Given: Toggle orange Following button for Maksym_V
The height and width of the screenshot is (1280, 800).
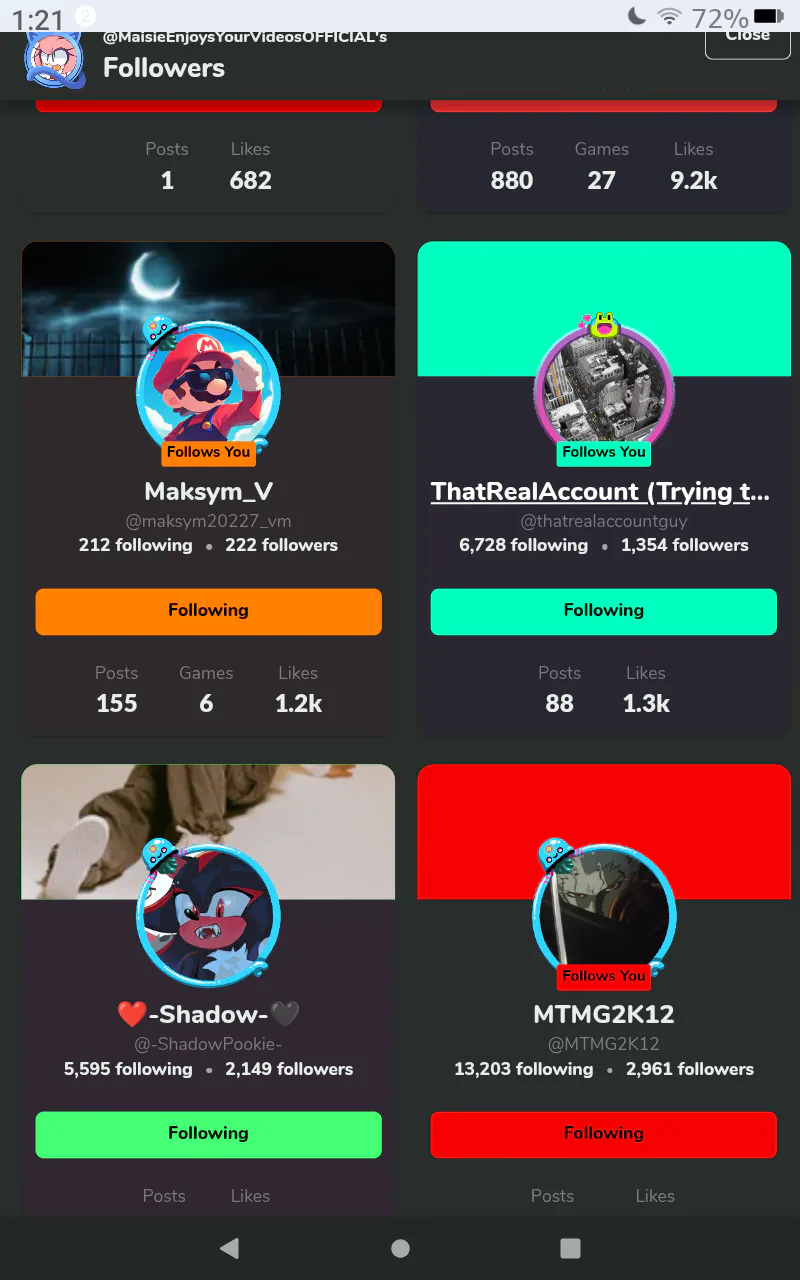Looking at the screenshot, I should click(x=208, y=611).
